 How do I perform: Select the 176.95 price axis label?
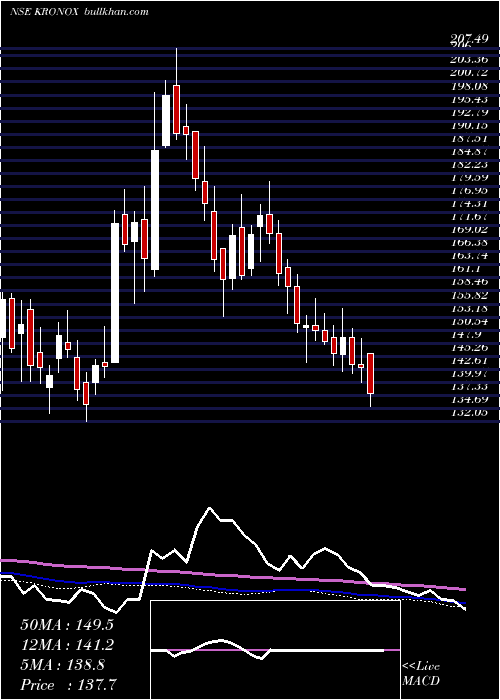tap(469, 190)
